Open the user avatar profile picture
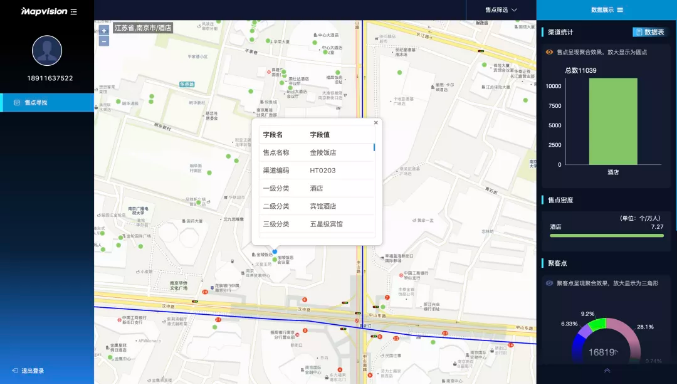The width and height of the screenshot is (678, 384). (x=47, y=51)
